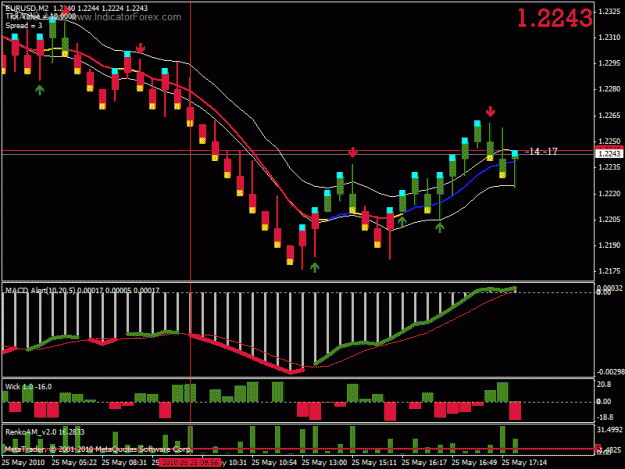The width and height of the screenshot is (625, 469).
Task: Click the 'Wick 1.0 -16.0' indicator label
Action: 28,387
